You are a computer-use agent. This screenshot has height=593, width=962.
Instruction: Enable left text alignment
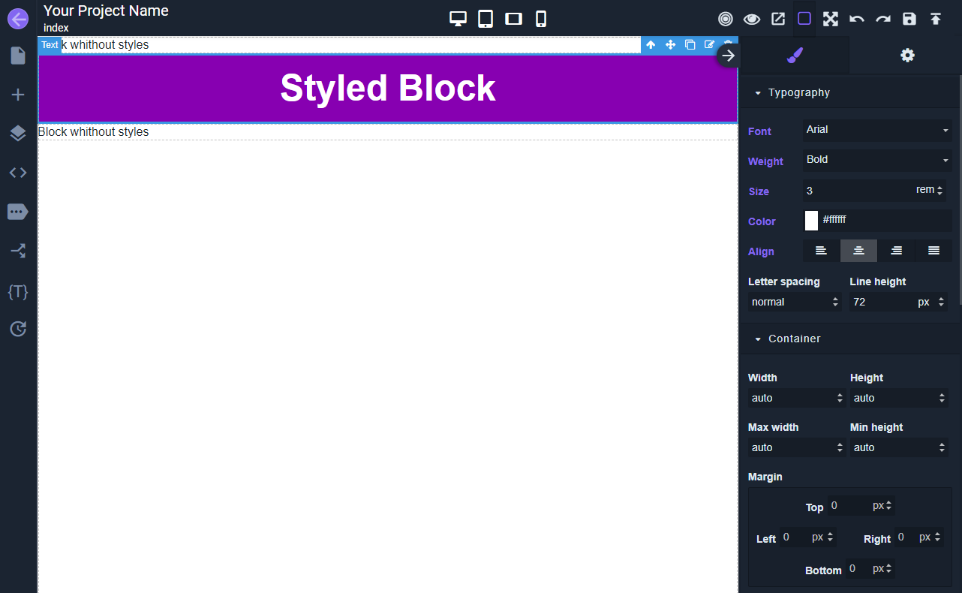click(820, 250)
